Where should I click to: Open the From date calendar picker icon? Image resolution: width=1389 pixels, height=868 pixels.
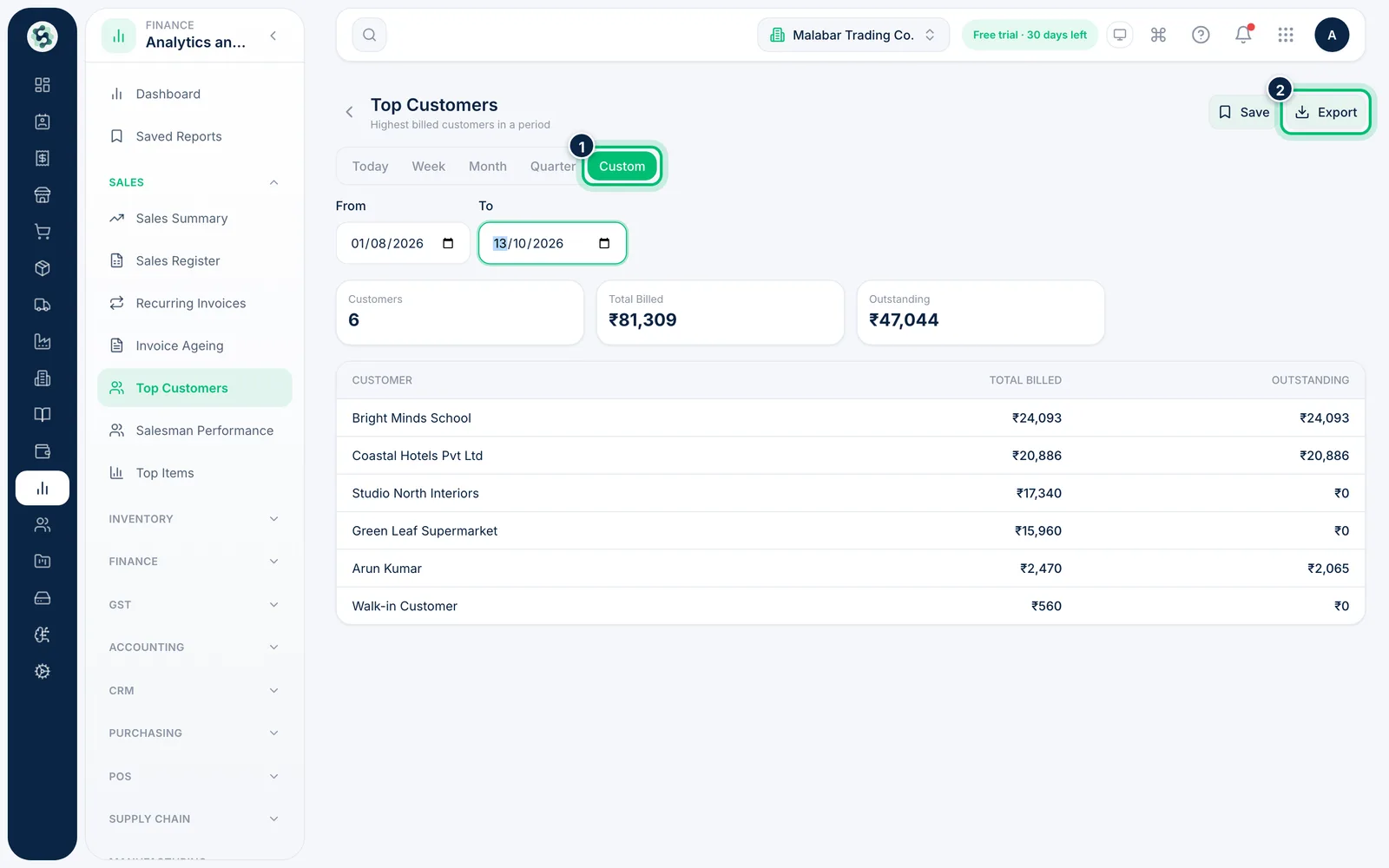tap(448, 243)
